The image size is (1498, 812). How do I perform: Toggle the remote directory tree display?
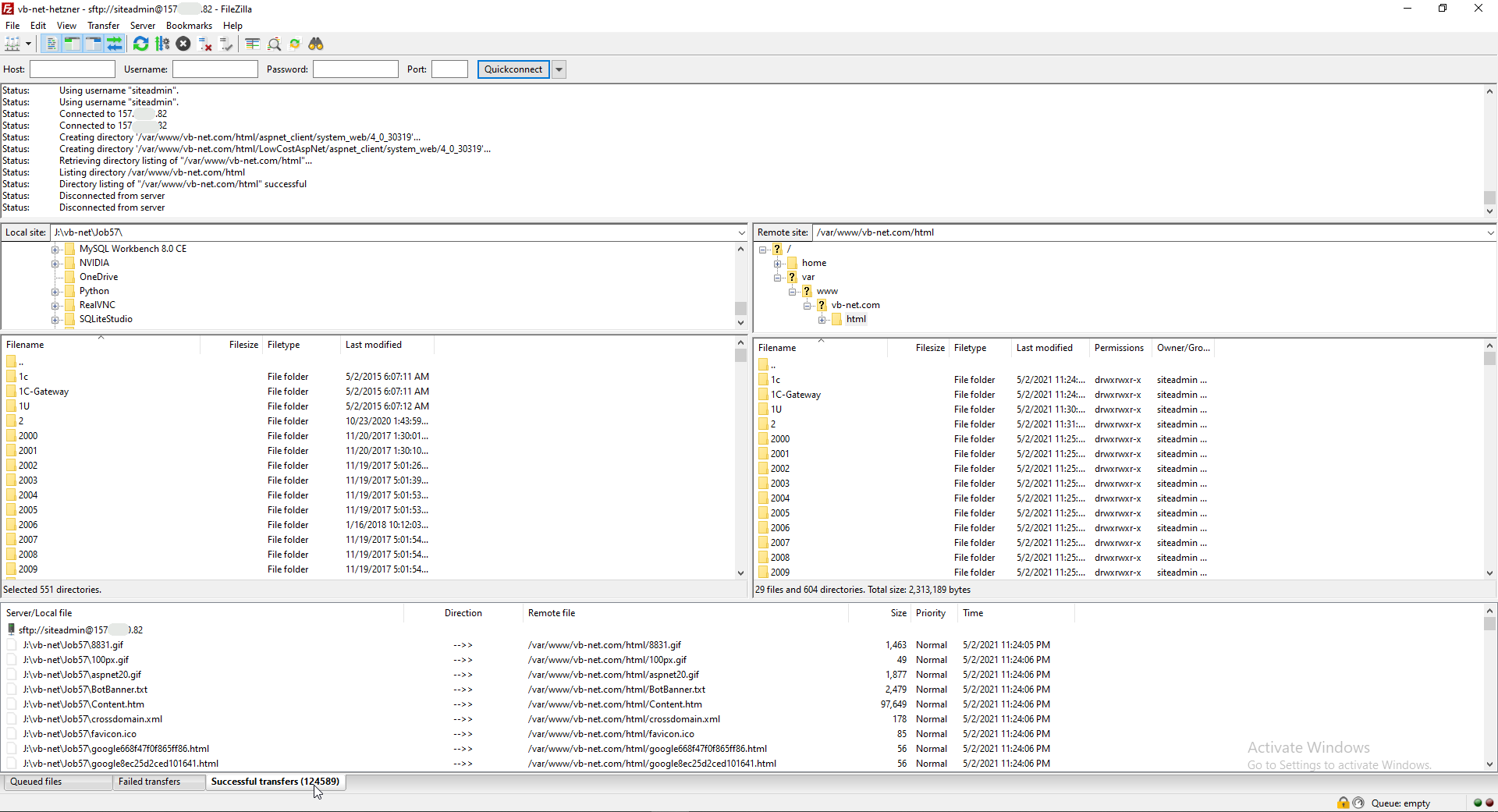(93, 44)
